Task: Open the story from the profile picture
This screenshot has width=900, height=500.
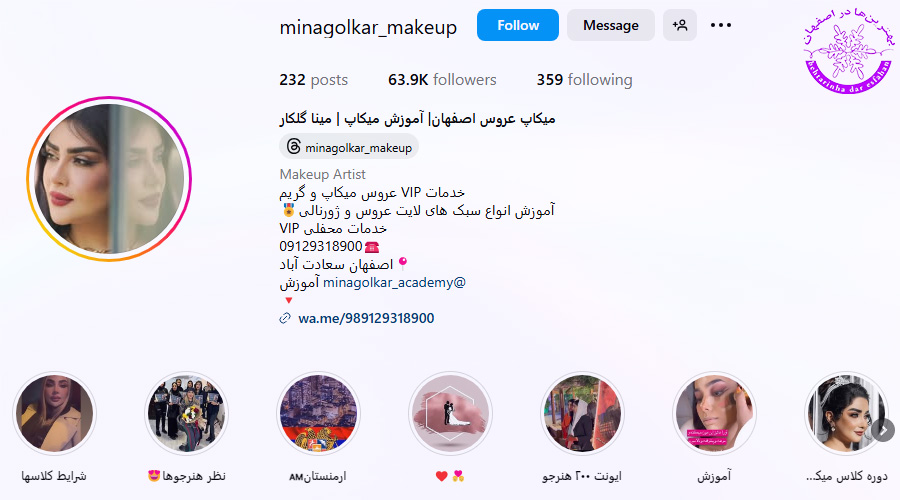Action: [x=109, y=179]
